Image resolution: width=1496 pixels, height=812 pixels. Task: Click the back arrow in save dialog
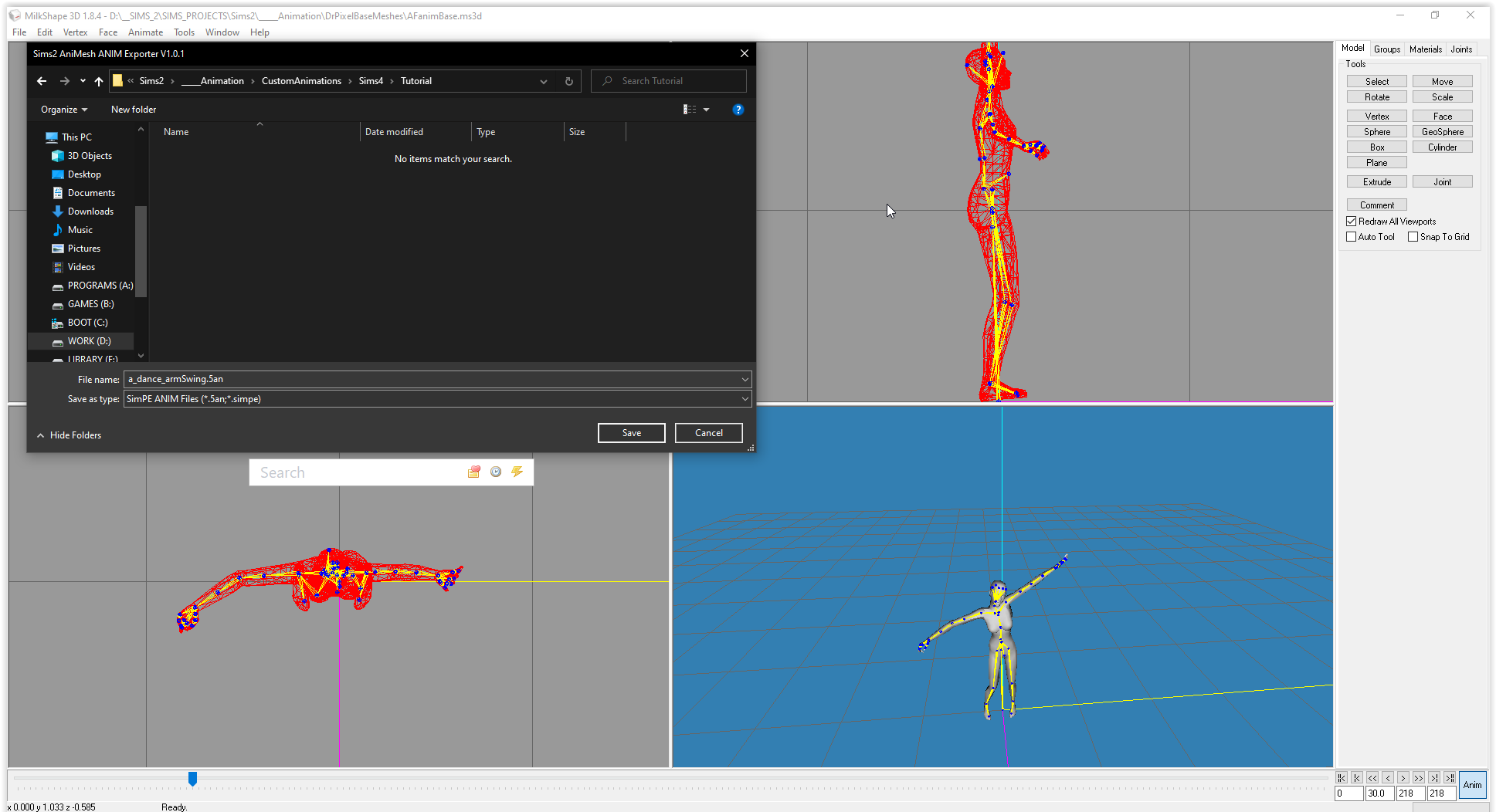[x=42, y=81]
